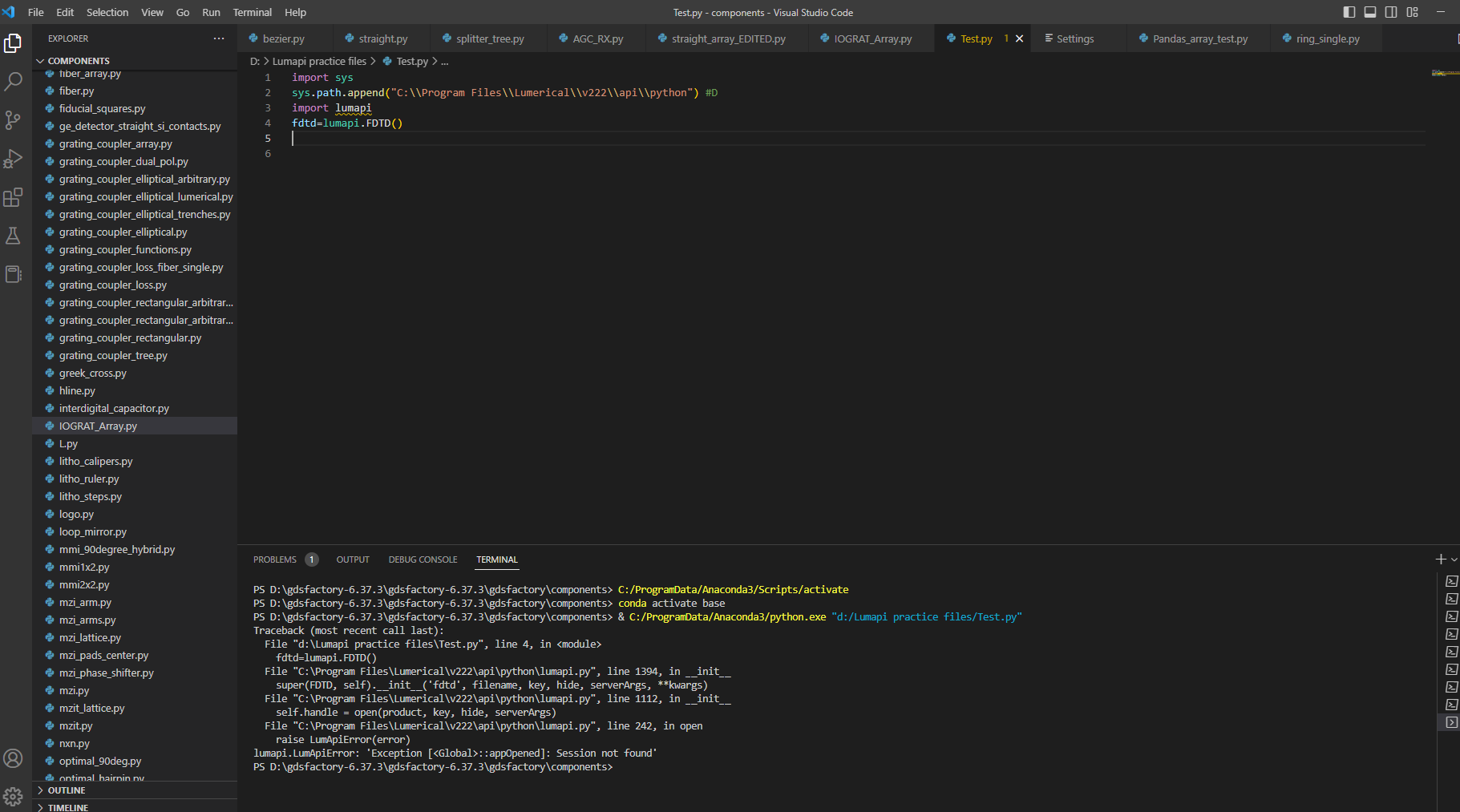Switch to the straight.py tab
The image size is (1460, 812).
coord(382,38)
